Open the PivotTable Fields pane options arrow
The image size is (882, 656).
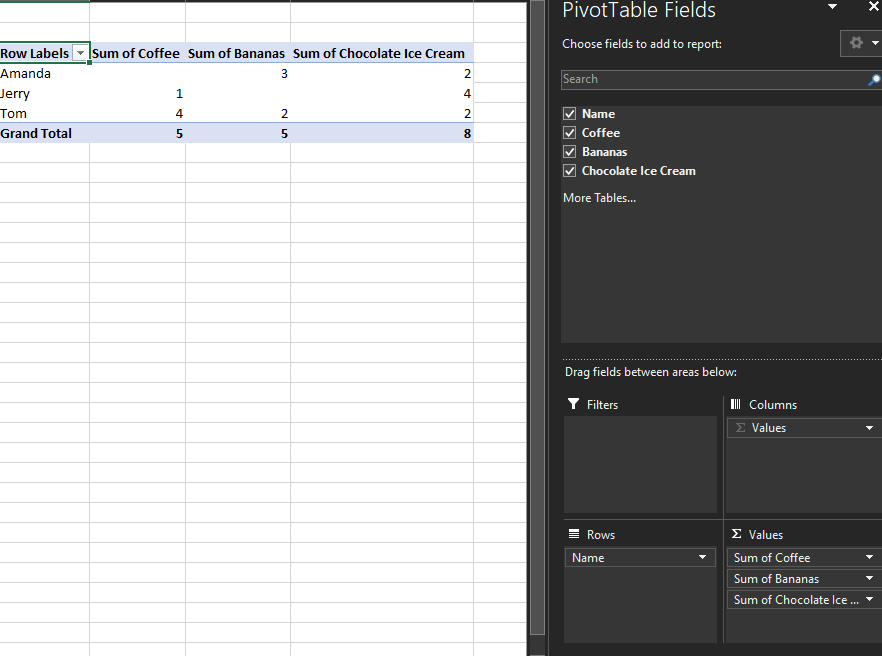tap(832, 7)
